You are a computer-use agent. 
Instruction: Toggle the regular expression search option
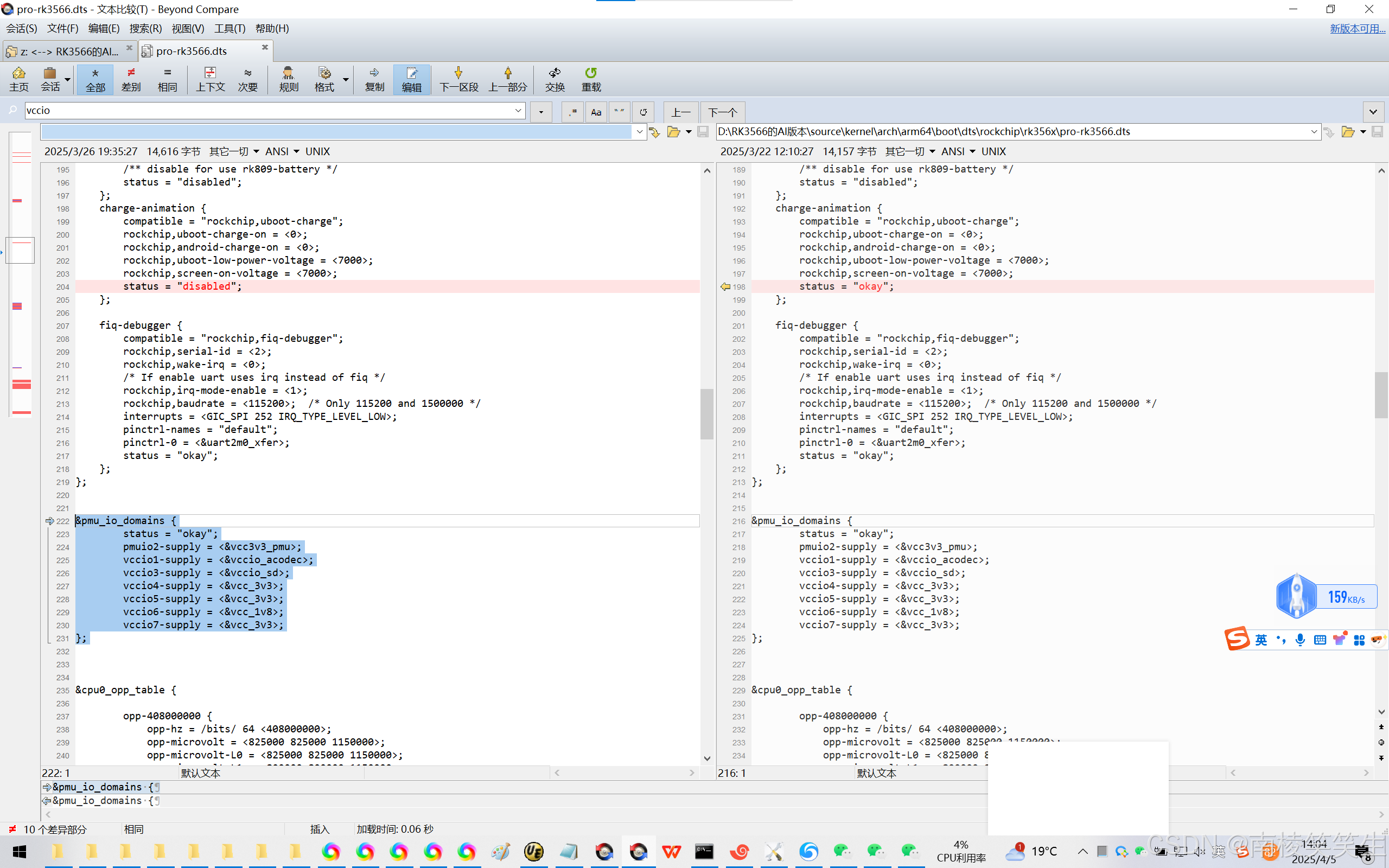point(572,112)
